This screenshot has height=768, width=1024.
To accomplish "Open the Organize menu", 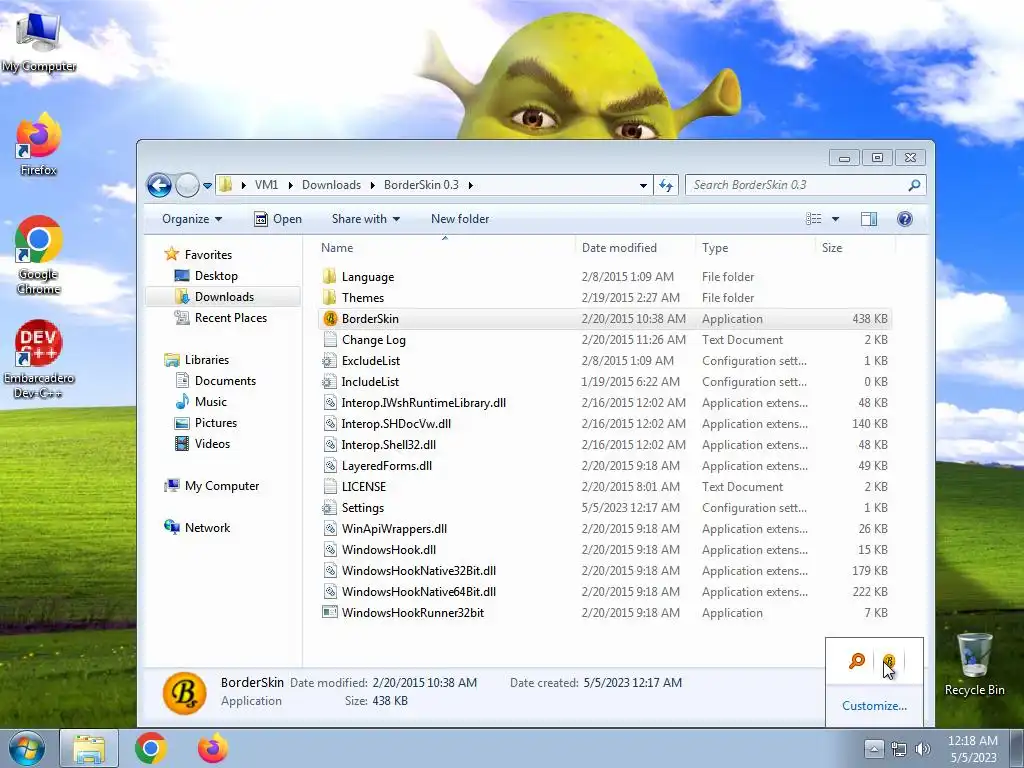I will (x=192, y=219).
